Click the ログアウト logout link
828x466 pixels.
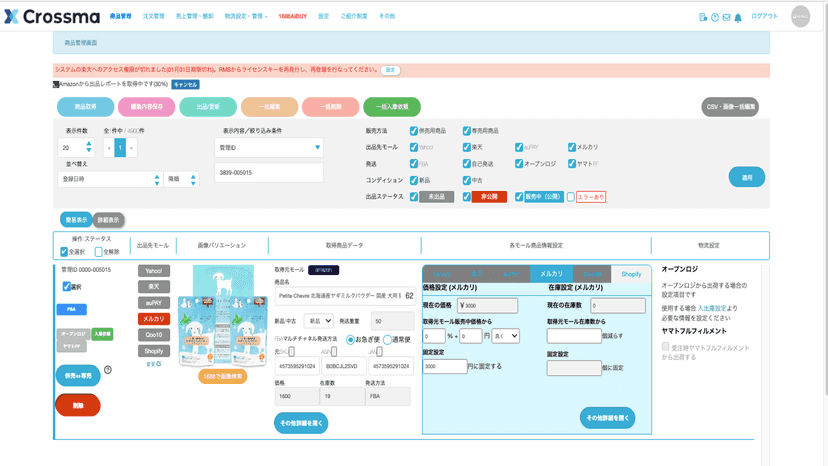coord(764,16)
